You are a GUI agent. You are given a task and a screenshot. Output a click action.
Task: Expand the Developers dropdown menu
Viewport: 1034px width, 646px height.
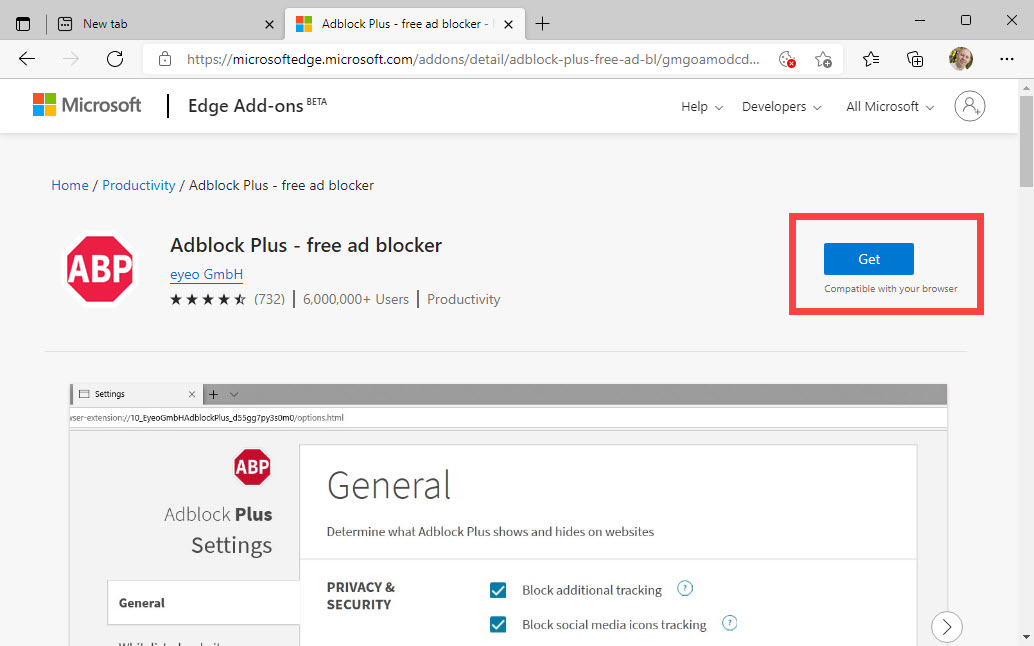point(781,107)
